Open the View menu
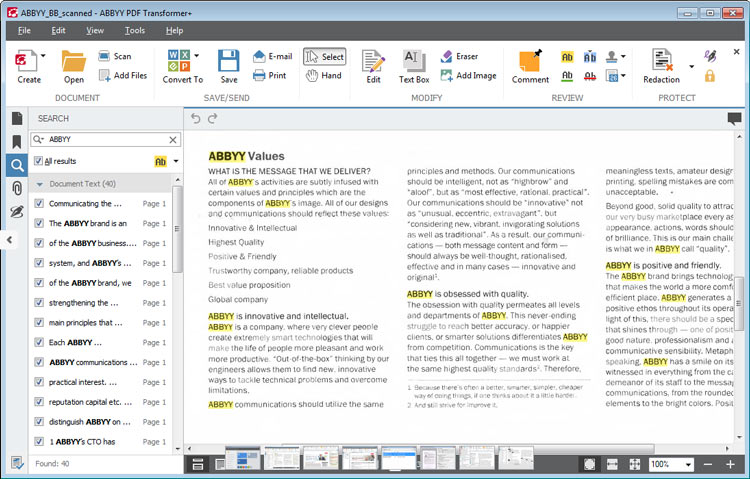The height and width of the screenshot is (479, 750). (95, 31)
